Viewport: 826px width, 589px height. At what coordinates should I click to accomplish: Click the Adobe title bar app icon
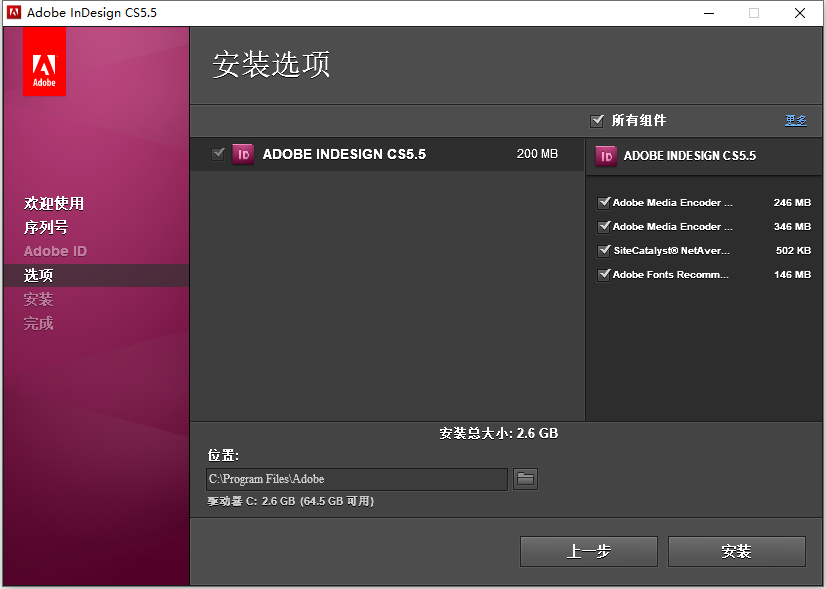[14, 13]
